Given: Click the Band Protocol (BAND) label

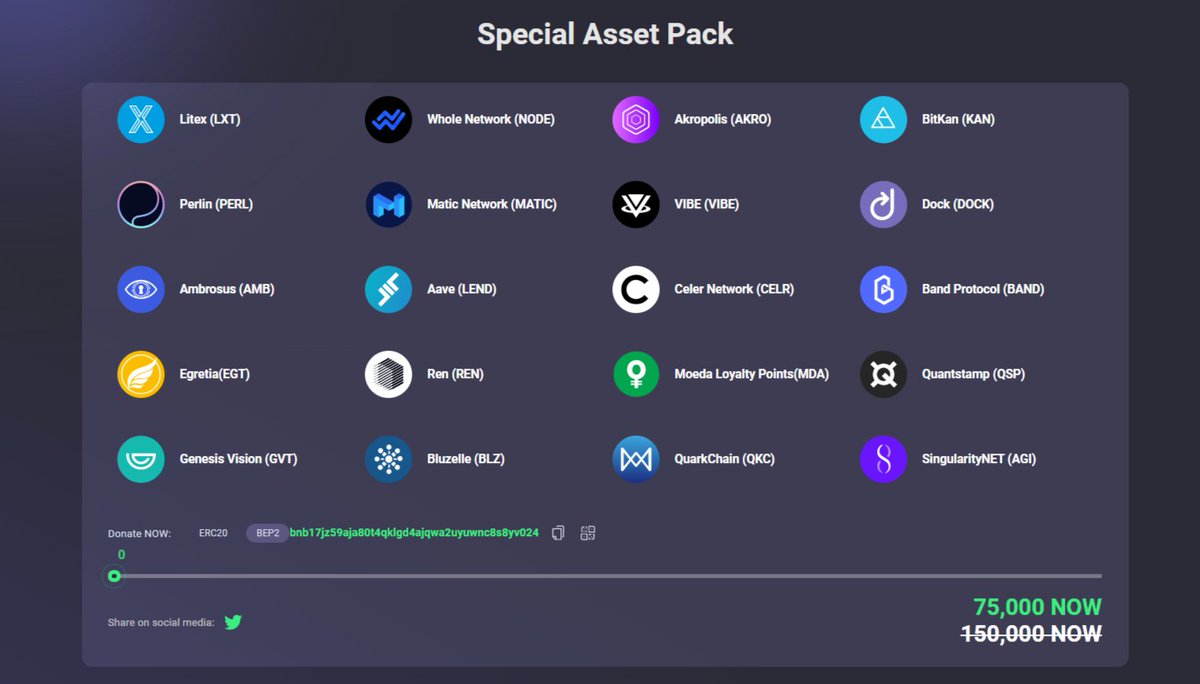Looking at the screenshot, I should (x=983, y=289).
